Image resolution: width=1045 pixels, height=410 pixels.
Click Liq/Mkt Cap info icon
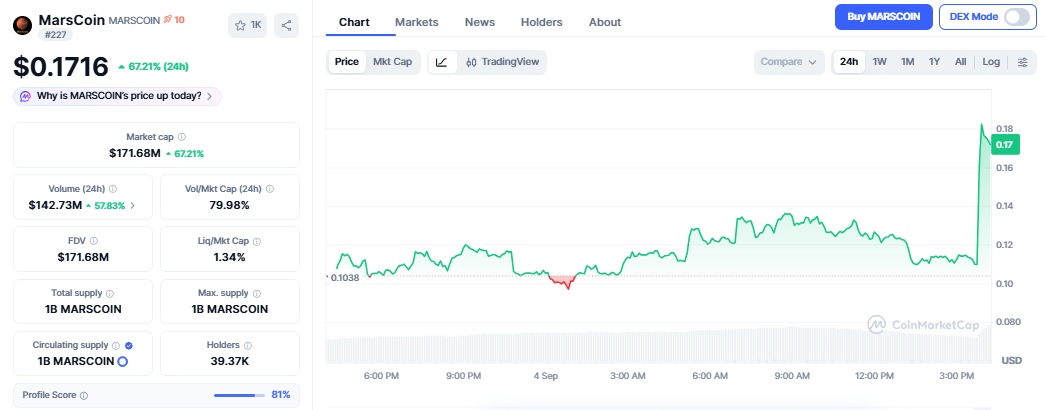click(x=257, y=241)
